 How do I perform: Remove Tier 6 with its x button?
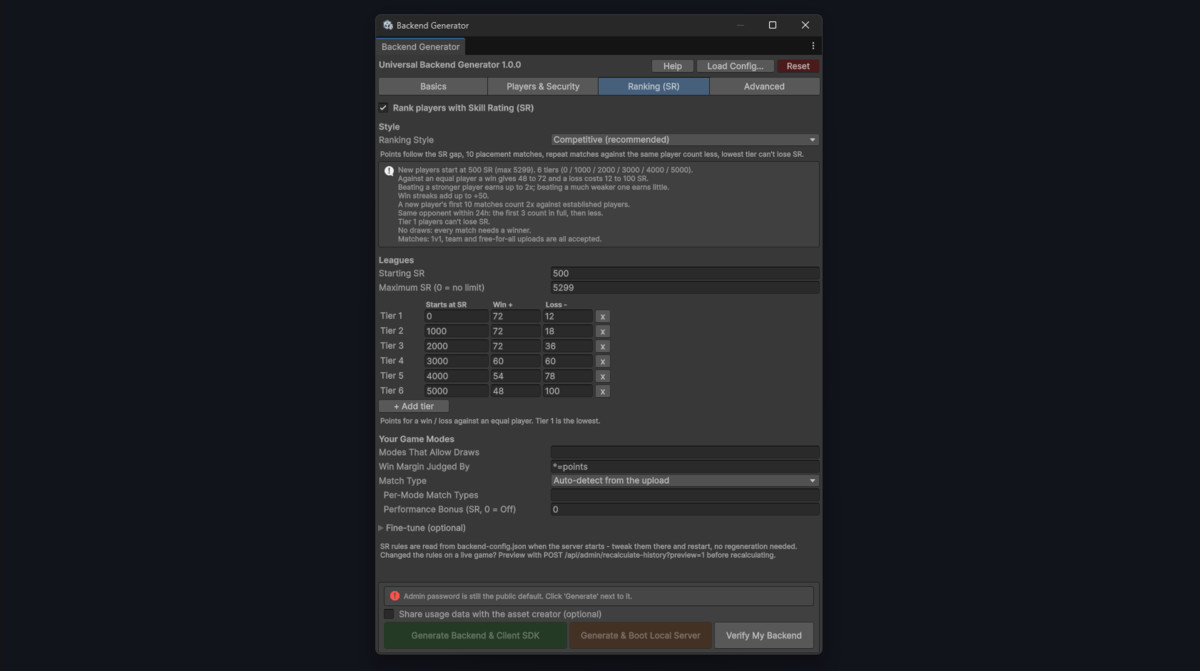pyautogui.click(x=603, y=391)
